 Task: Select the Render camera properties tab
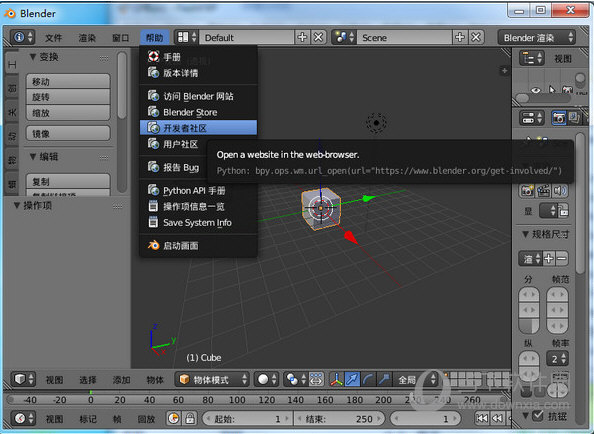pyautogui.click(x=558, y=118)
